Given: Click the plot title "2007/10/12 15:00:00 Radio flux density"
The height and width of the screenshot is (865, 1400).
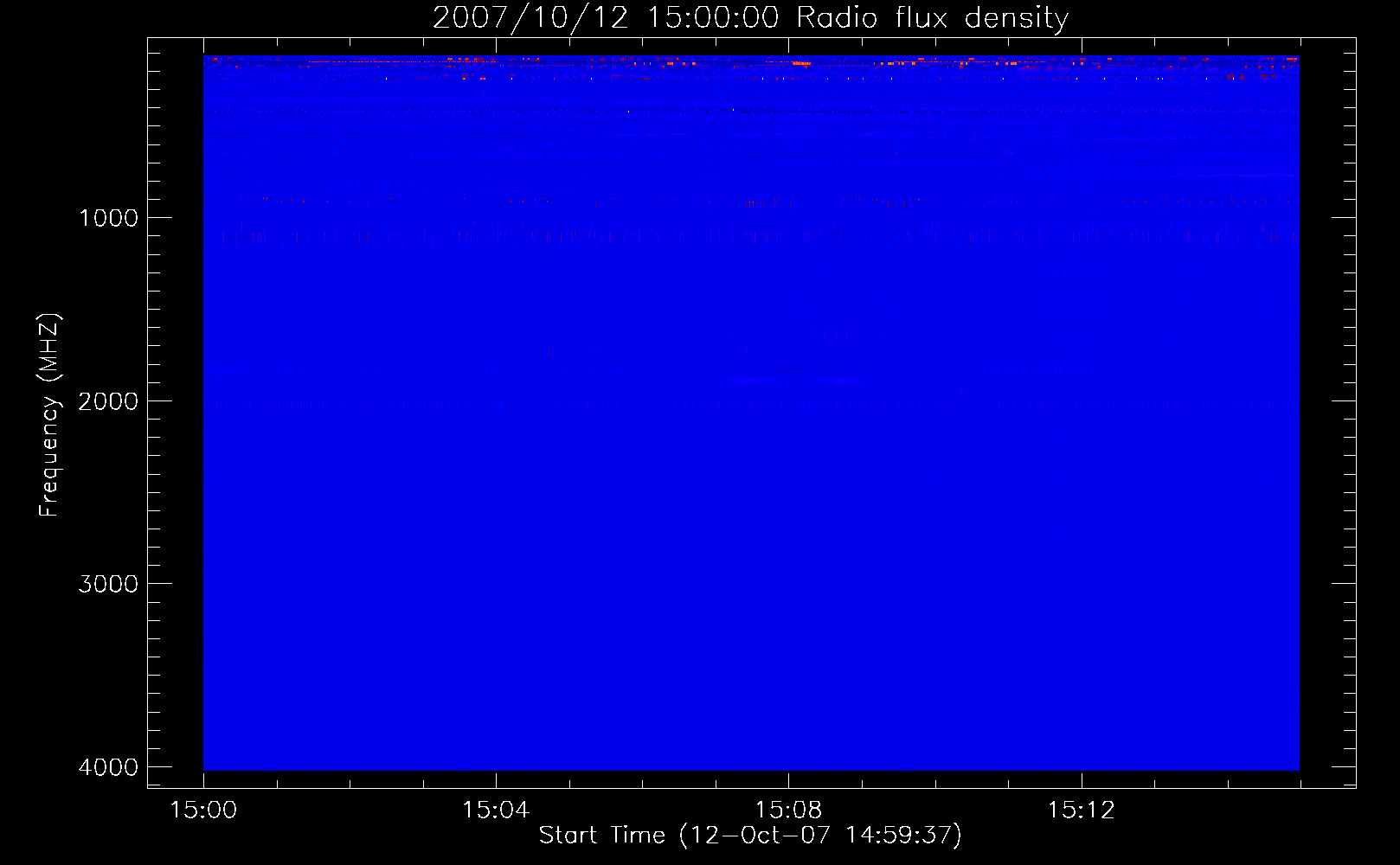Looking at the screenshot, I should (x=751, y=18).
